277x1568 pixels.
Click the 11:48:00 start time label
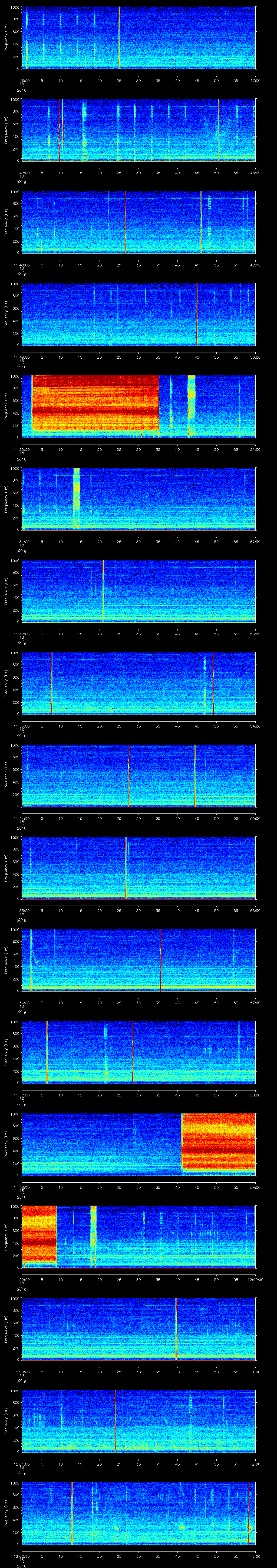pyautogui.click(x=22, y=265)
